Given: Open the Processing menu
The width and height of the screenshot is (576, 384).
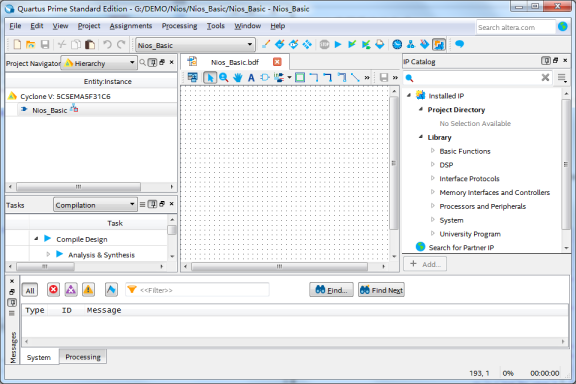Looking at the screenshot, I should [179, 26].
